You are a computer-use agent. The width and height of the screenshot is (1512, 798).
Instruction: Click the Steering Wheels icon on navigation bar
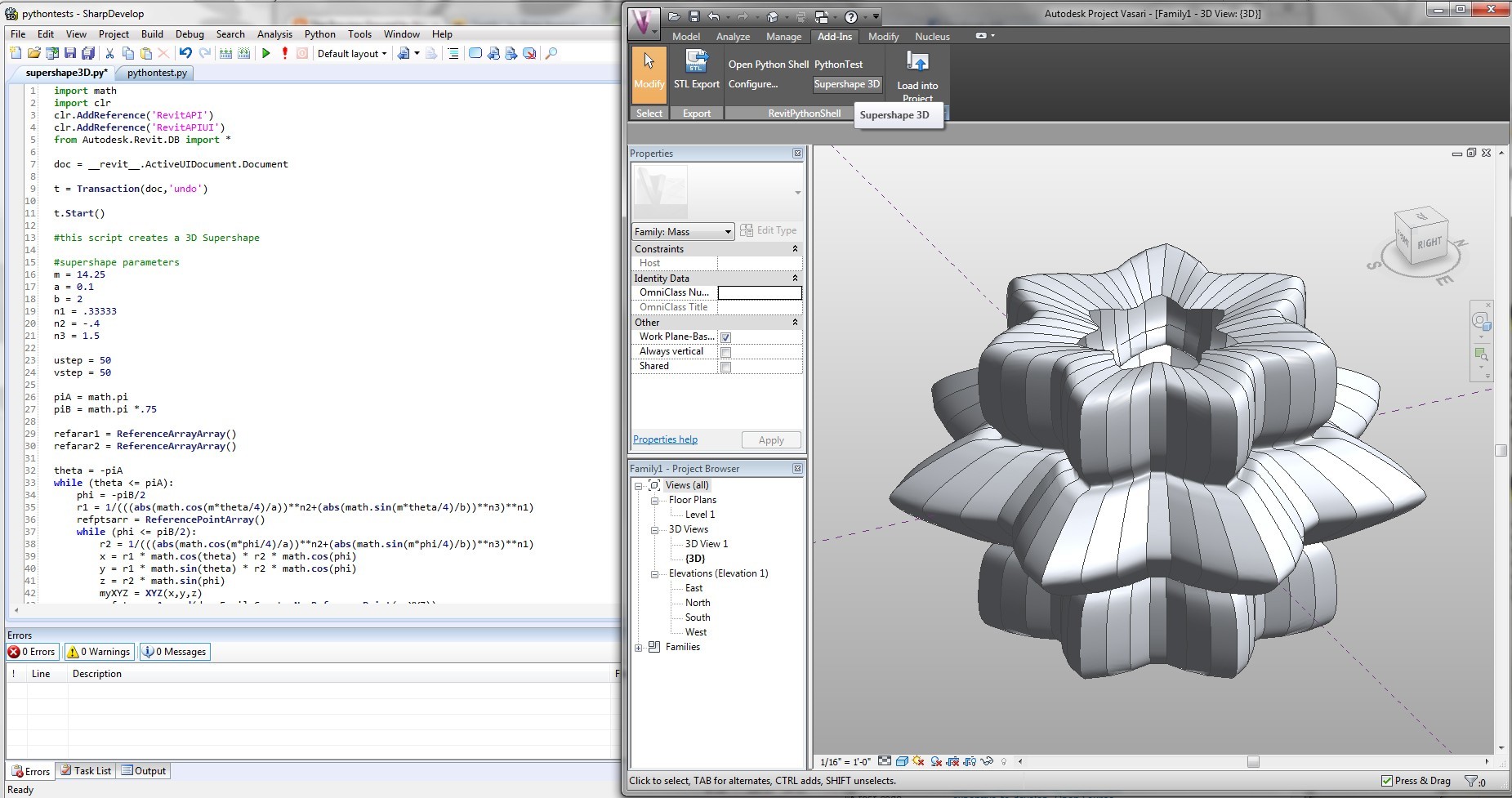pos(1481,321)
